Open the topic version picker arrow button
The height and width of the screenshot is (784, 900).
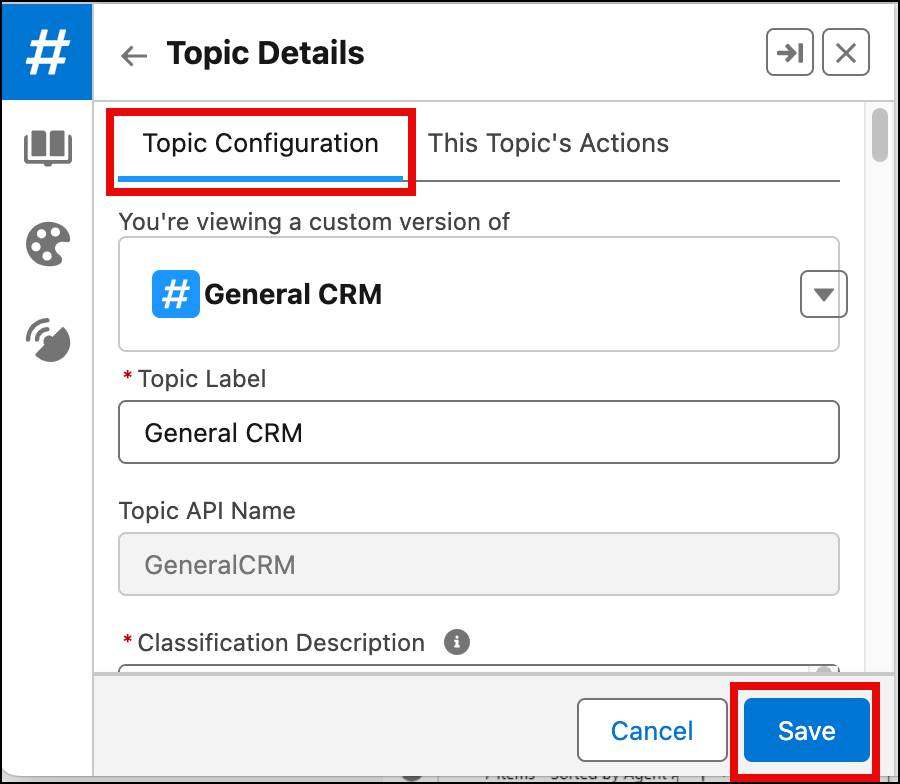822,293
